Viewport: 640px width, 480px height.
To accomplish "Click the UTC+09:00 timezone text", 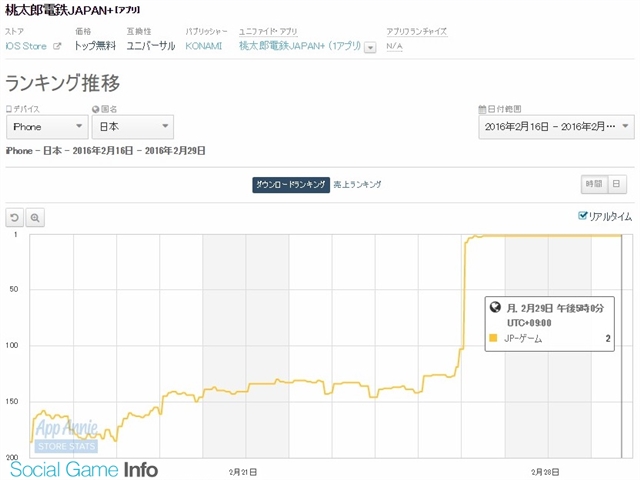I will [x=529, y=323].
